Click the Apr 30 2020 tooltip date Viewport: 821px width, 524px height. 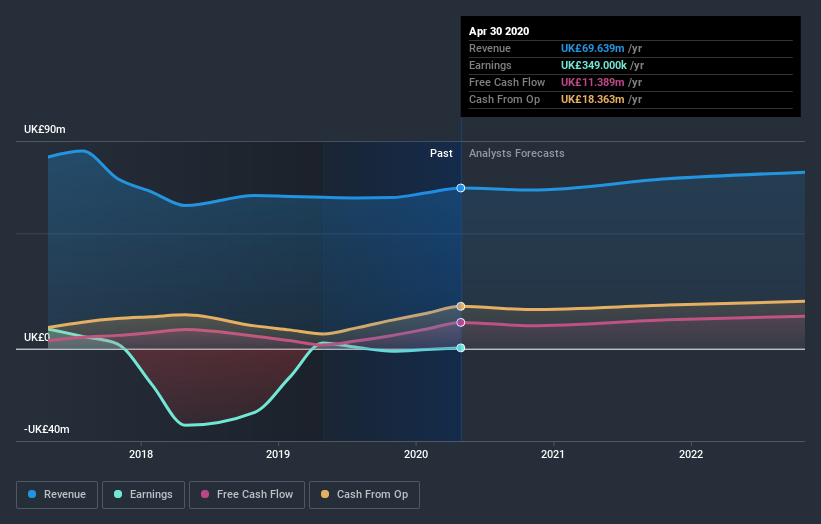tap(499, 31)
